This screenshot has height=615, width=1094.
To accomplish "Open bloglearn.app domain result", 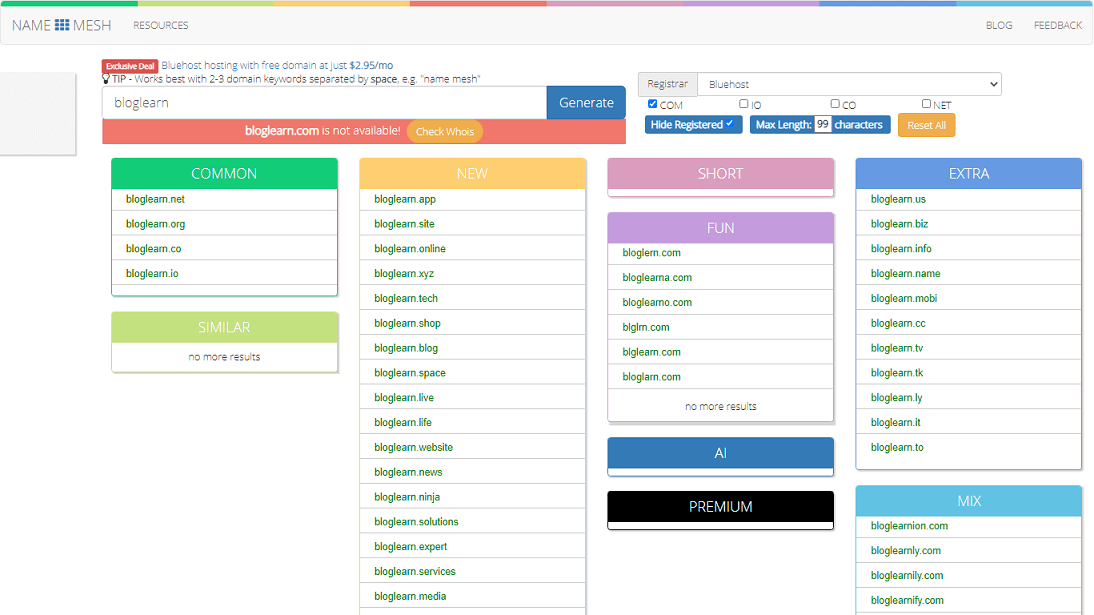I will [x=405, y=199].
